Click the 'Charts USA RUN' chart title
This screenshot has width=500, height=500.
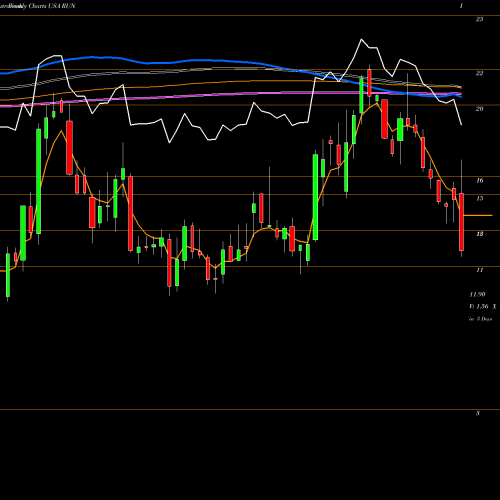point(52,6)
